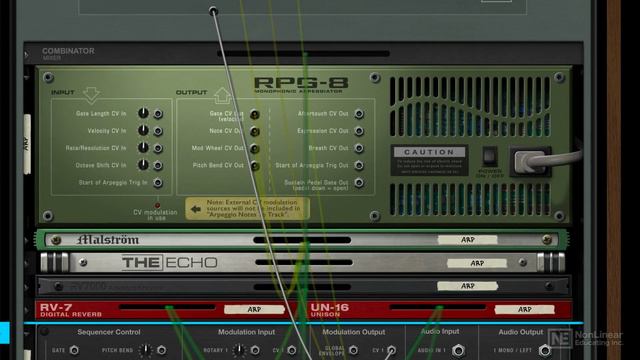Select the UN-16 Unison device name
Viewport: 640px width, 360px height.
(x=330, y=310)
